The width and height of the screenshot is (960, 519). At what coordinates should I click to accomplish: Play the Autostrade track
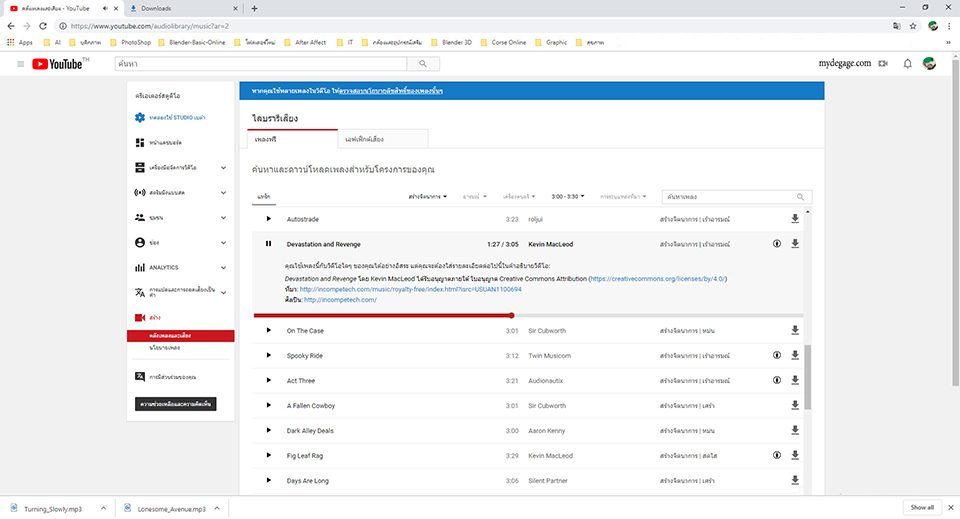pos(268,218)
